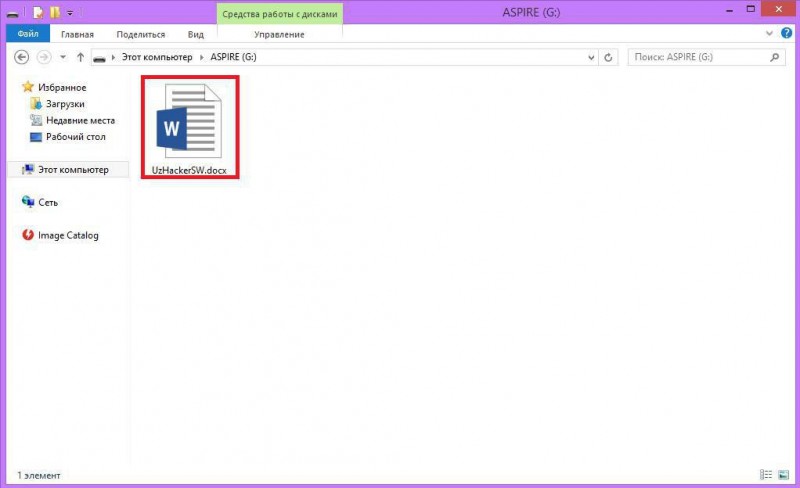The width and height of the screenshot is (800, 488).
Task: Open 'Загрузки' in the navigation pane
Action: (65, 104)
